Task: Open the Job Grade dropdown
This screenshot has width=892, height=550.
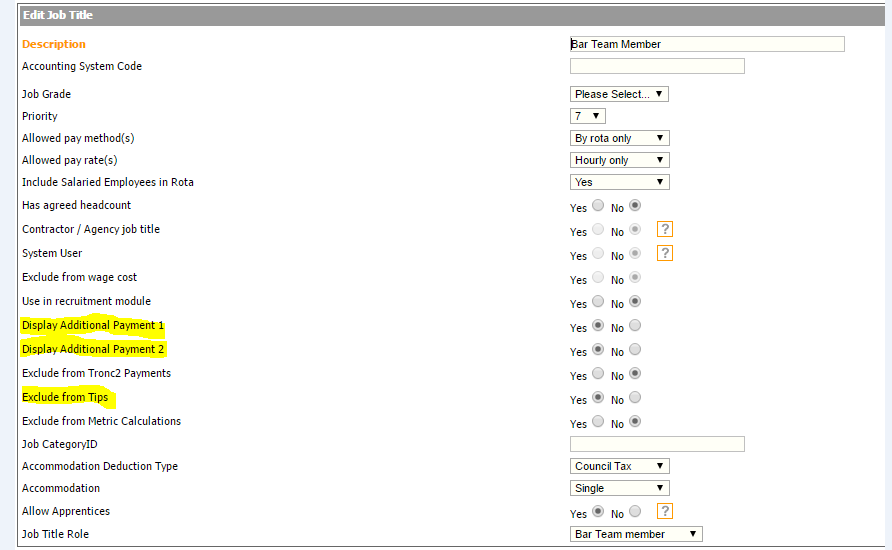Action: (619, 94)
